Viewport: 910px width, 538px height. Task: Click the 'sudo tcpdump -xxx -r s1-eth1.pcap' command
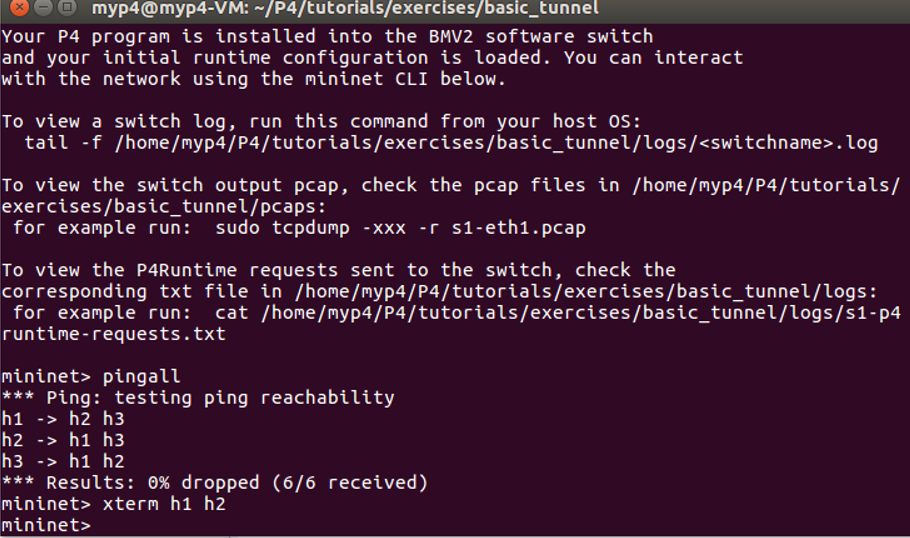tap(400, 228)
